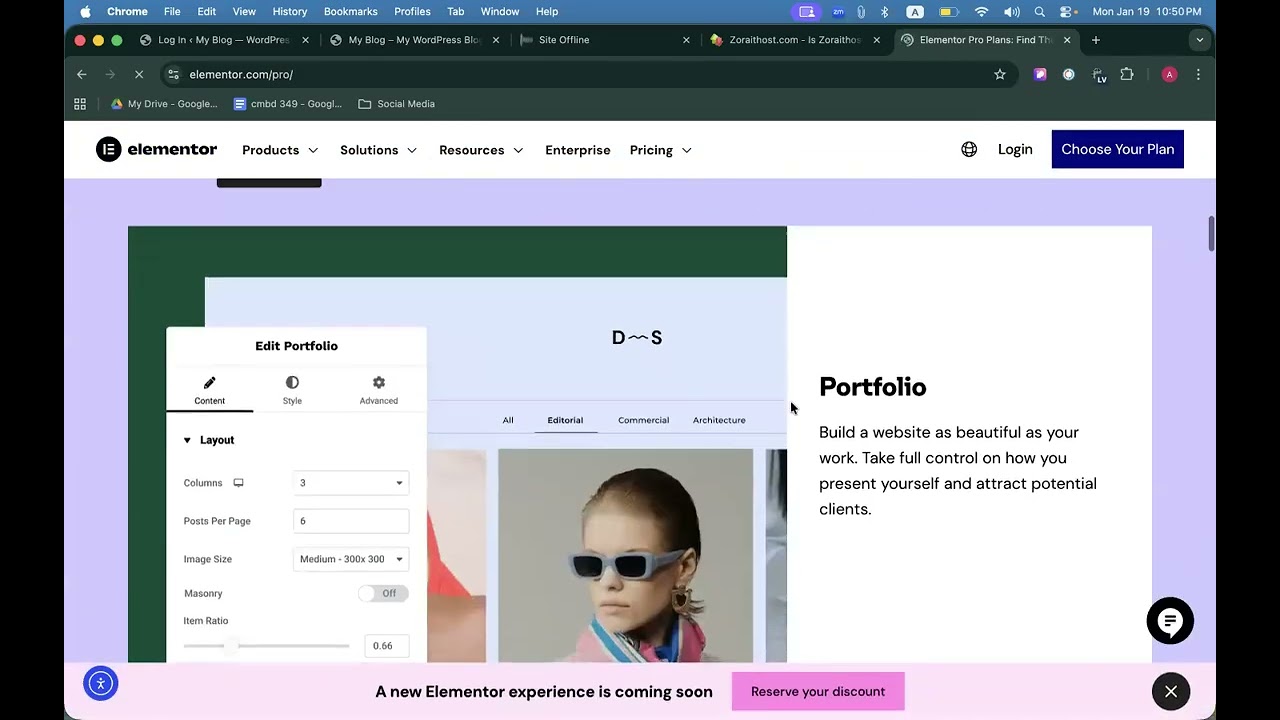
Task: Expand the Products menu
Action: point(280,150)
